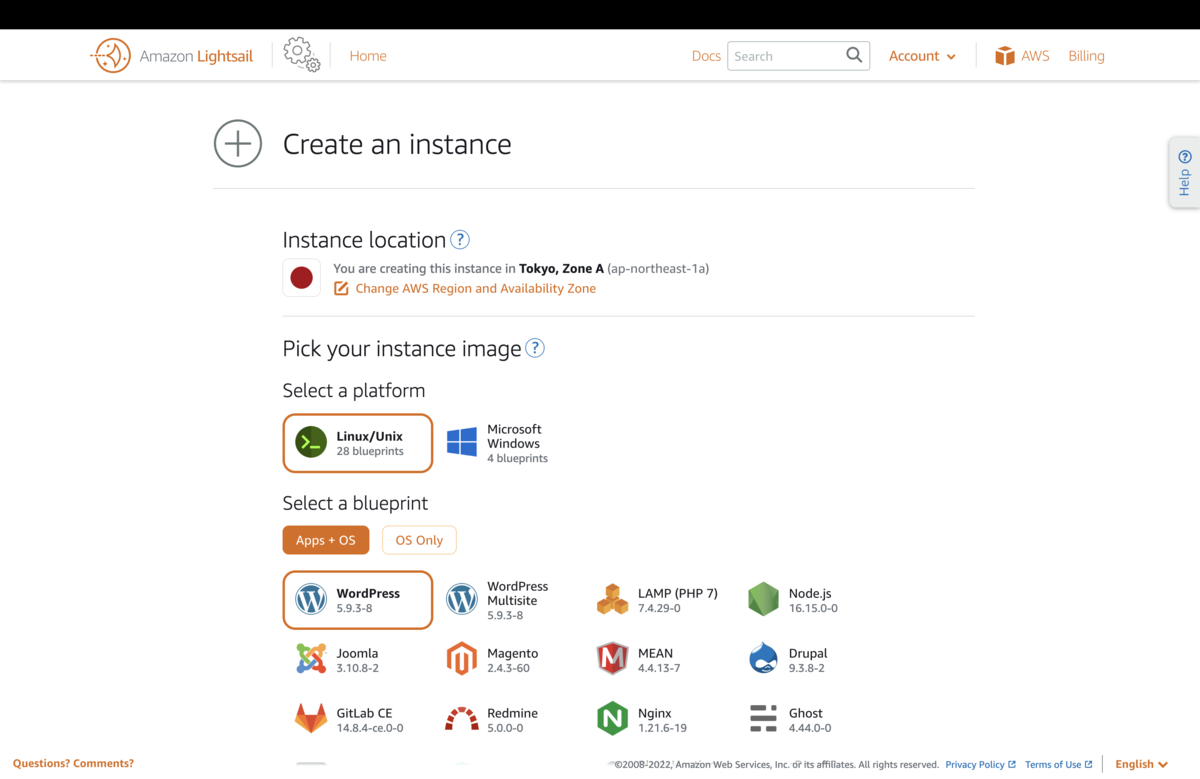The image size is (1200, 779).
Task: Choose LAMP (PHP 7) blueprint
Action: tap(658, 600)
